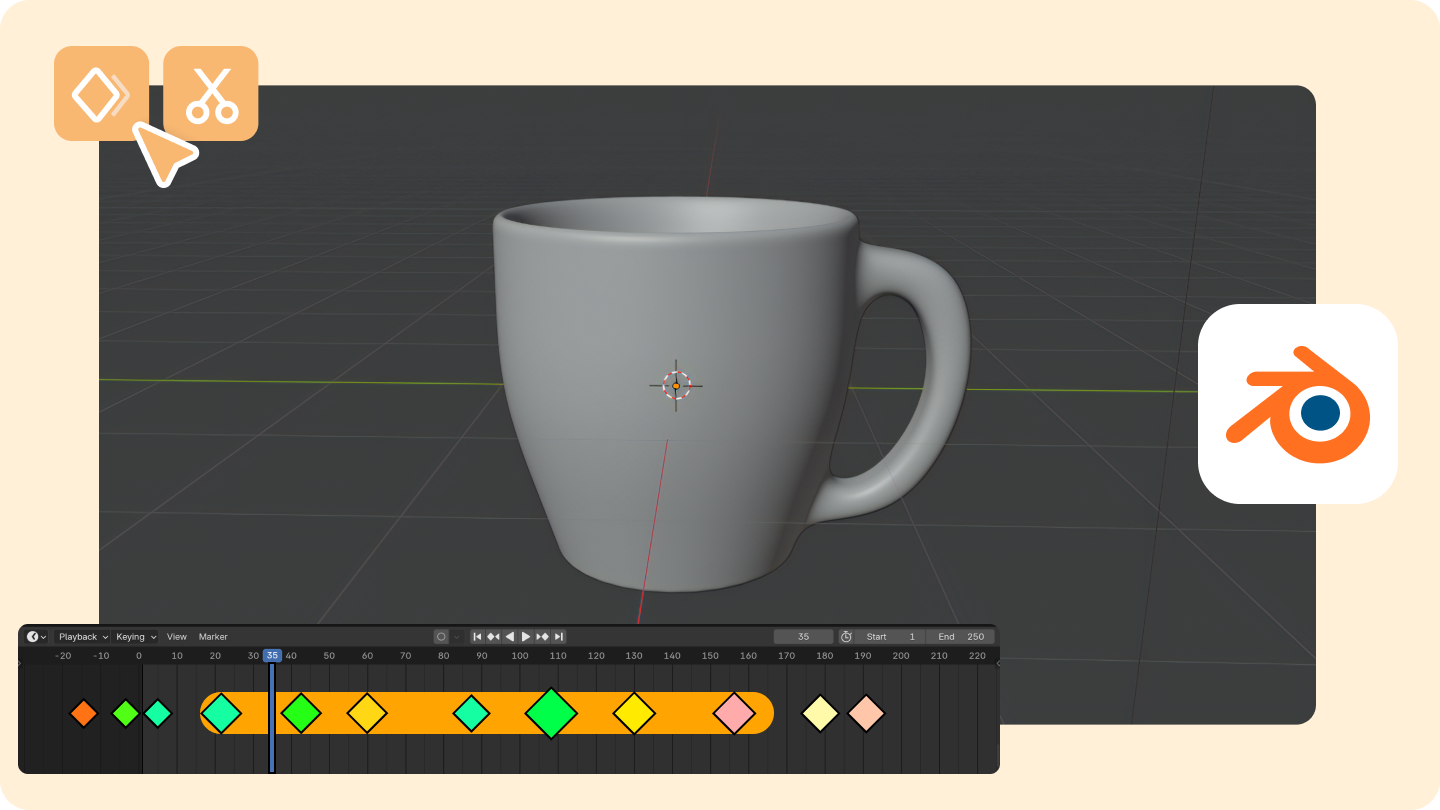Viewport: 1440px width, 810px height.
Task: Expand the auto-keying options chevron
Action: [457, 636]
